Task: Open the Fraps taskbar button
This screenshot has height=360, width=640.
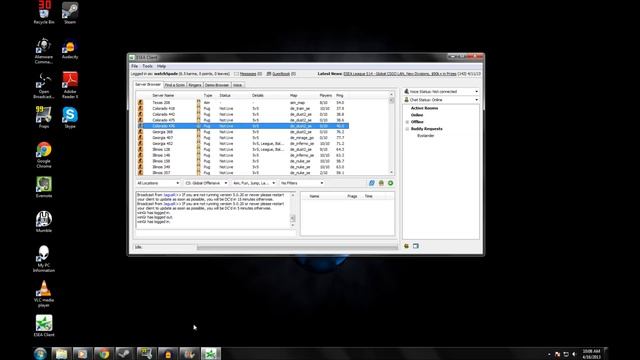Action: (x=146, y=353)
